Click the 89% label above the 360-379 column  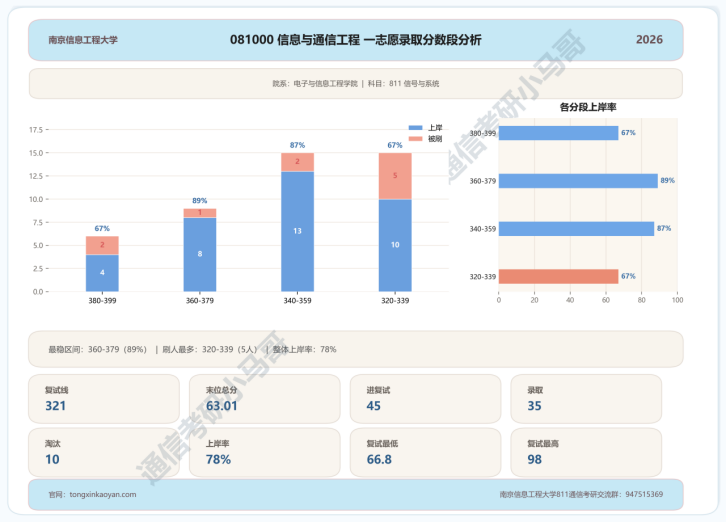point(200,201)
